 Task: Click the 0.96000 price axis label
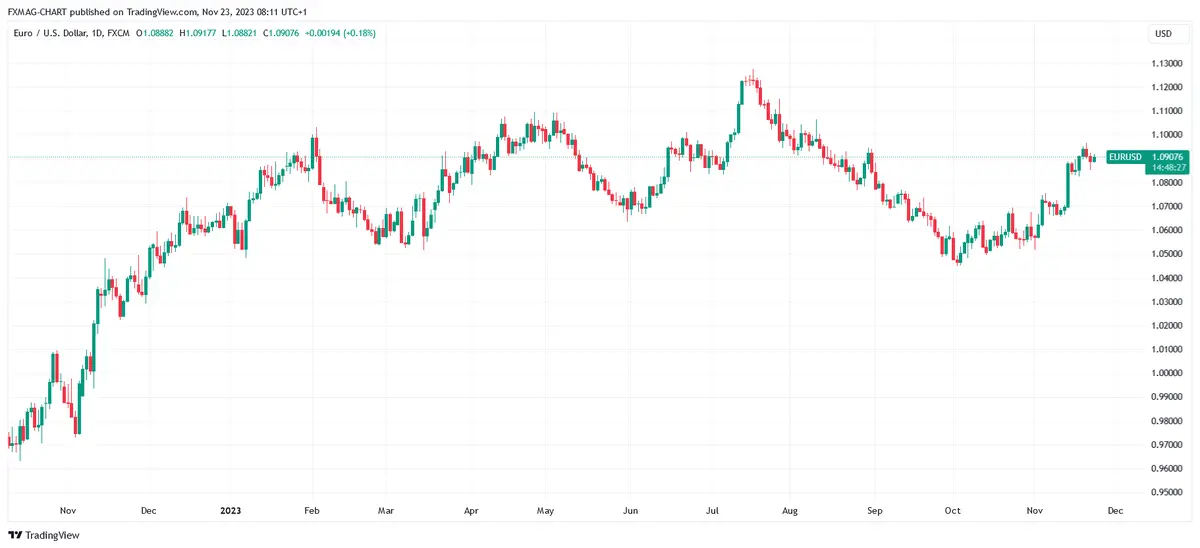1166,468
